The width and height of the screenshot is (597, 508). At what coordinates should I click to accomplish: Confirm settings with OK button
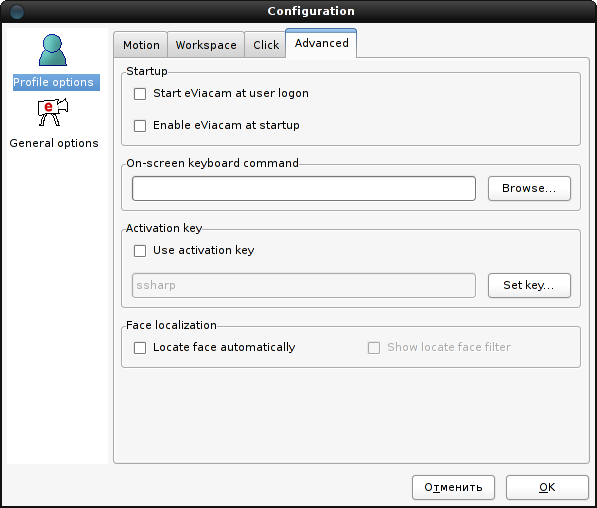click(x=547, y=487)
